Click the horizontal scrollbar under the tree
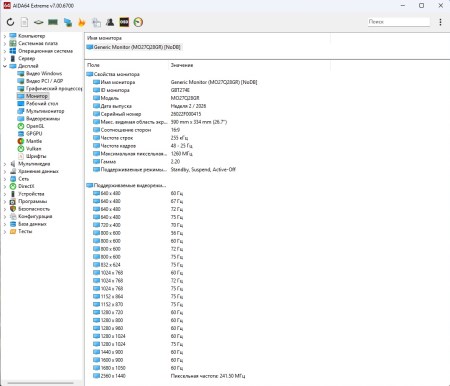 (x=41, y=383)
